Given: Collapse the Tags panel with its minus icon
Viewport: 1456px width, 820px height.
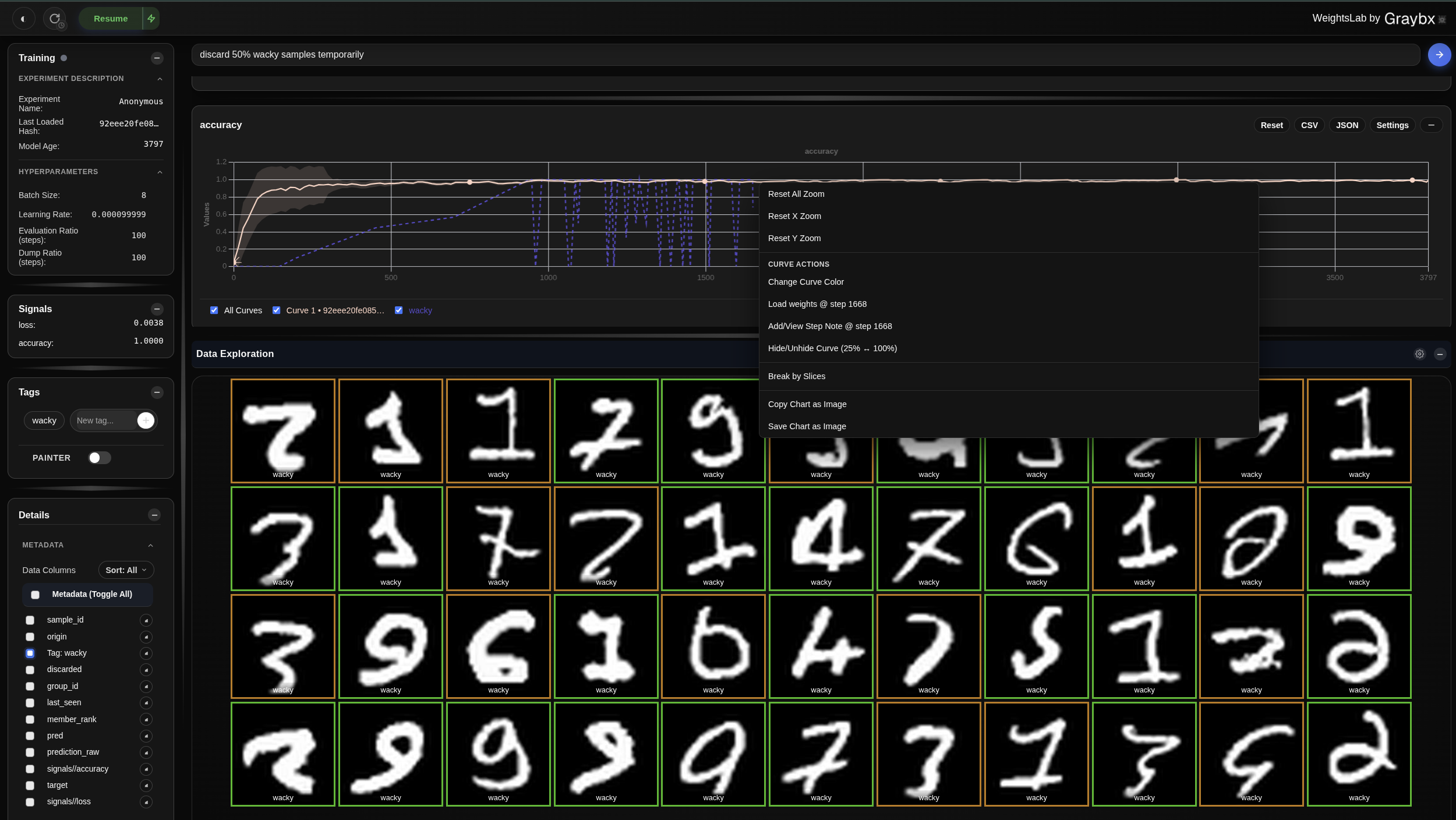Looking at the screenshot, I should [x=157, y=393].
